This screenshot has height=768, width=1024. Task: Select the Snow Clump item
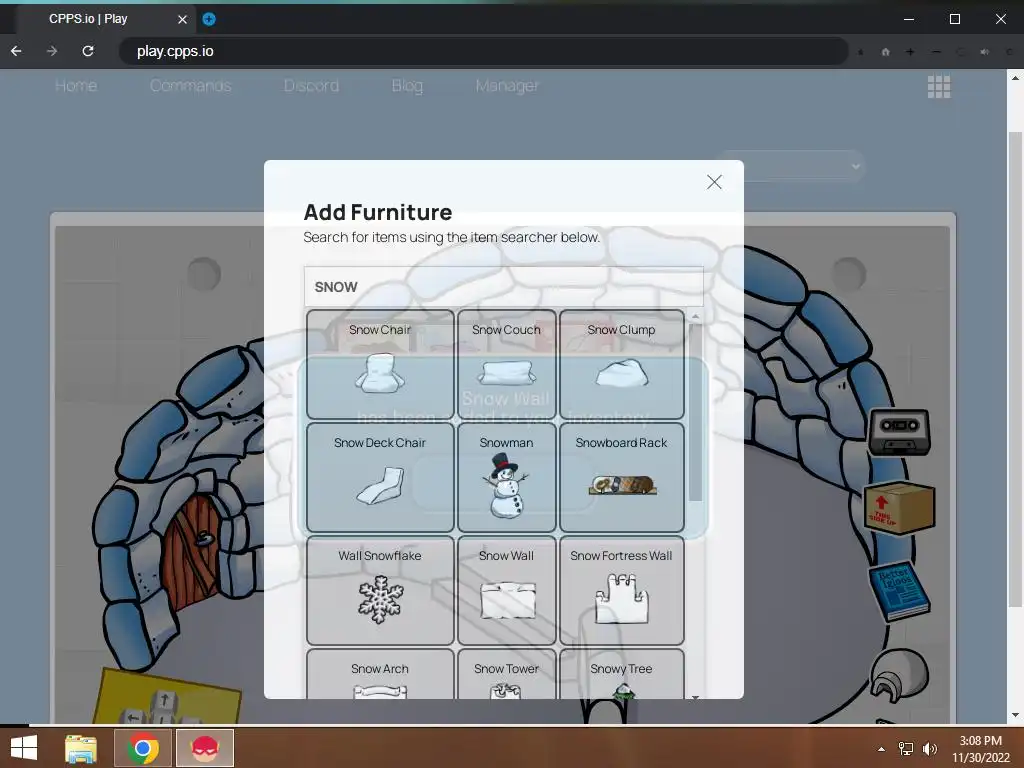click(x=622, y=364)
